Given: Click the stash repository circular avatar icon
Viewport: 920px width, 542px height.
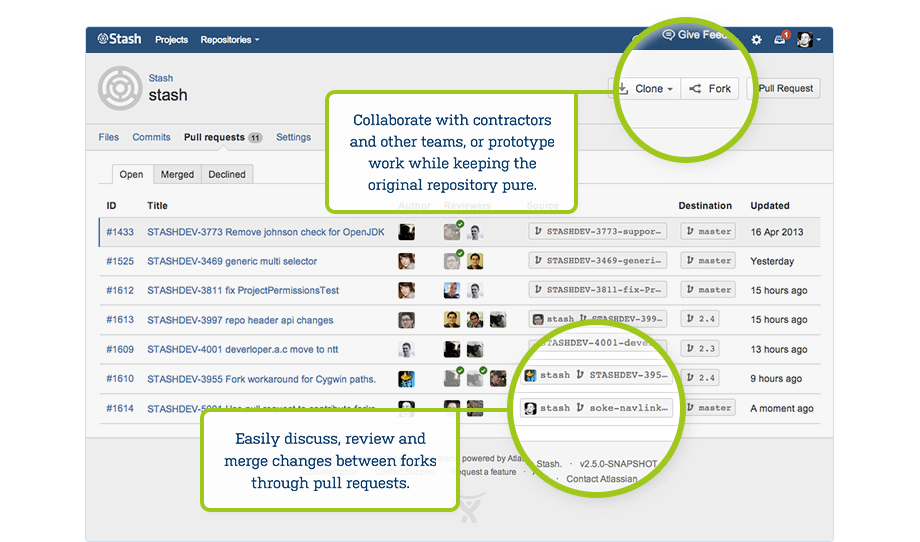Looking at the screenshot, I should tap(119, 88).
